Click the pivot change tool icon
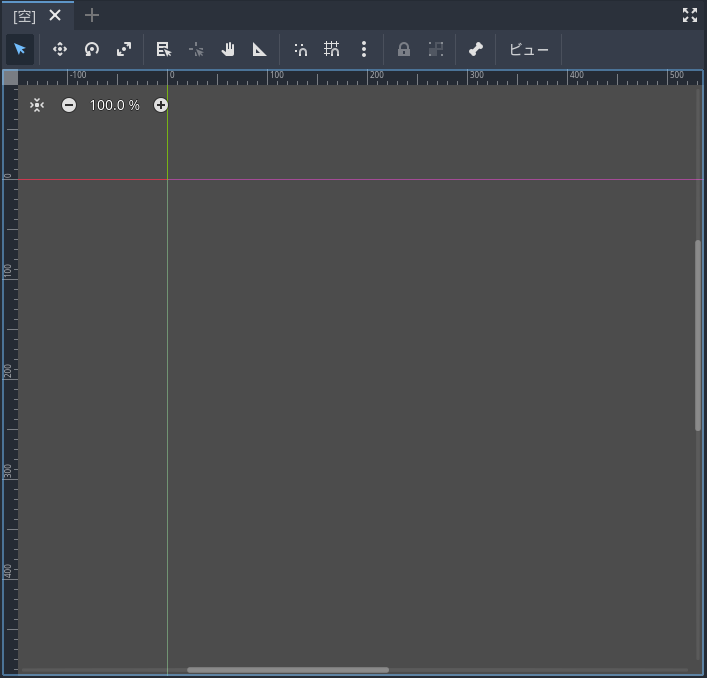 pyautogui.click(x=196, y=49)
